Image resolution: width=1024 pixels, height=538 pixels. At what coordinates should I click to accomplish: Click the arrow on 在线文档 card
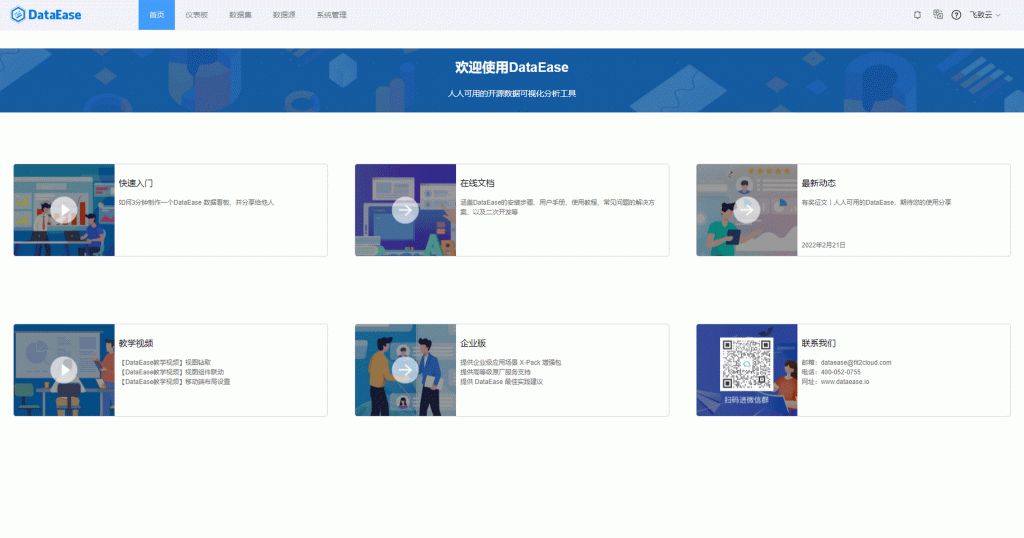click(x=405, y=210)
